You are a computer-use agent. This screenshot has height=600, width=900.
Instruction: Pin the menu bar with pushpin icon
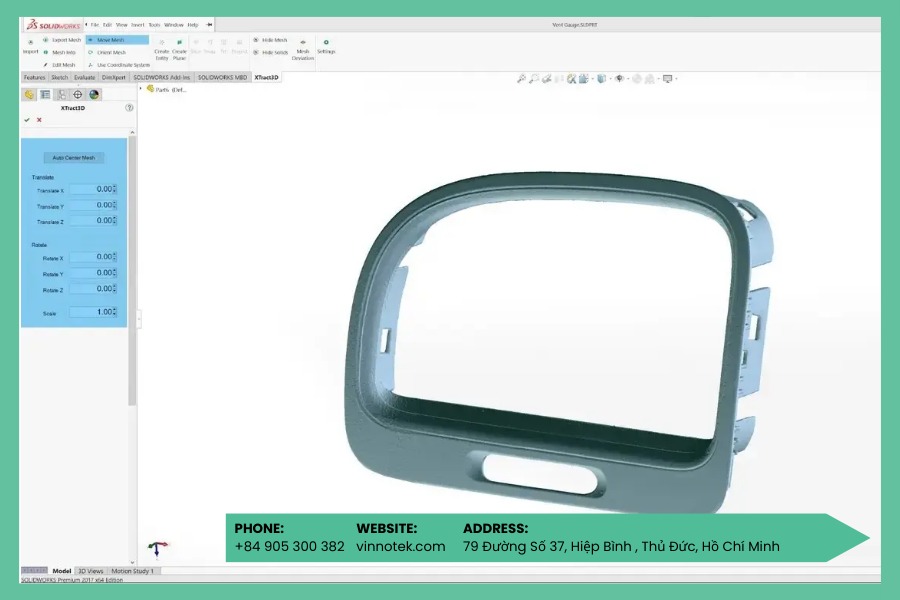[x=210, y=25]
